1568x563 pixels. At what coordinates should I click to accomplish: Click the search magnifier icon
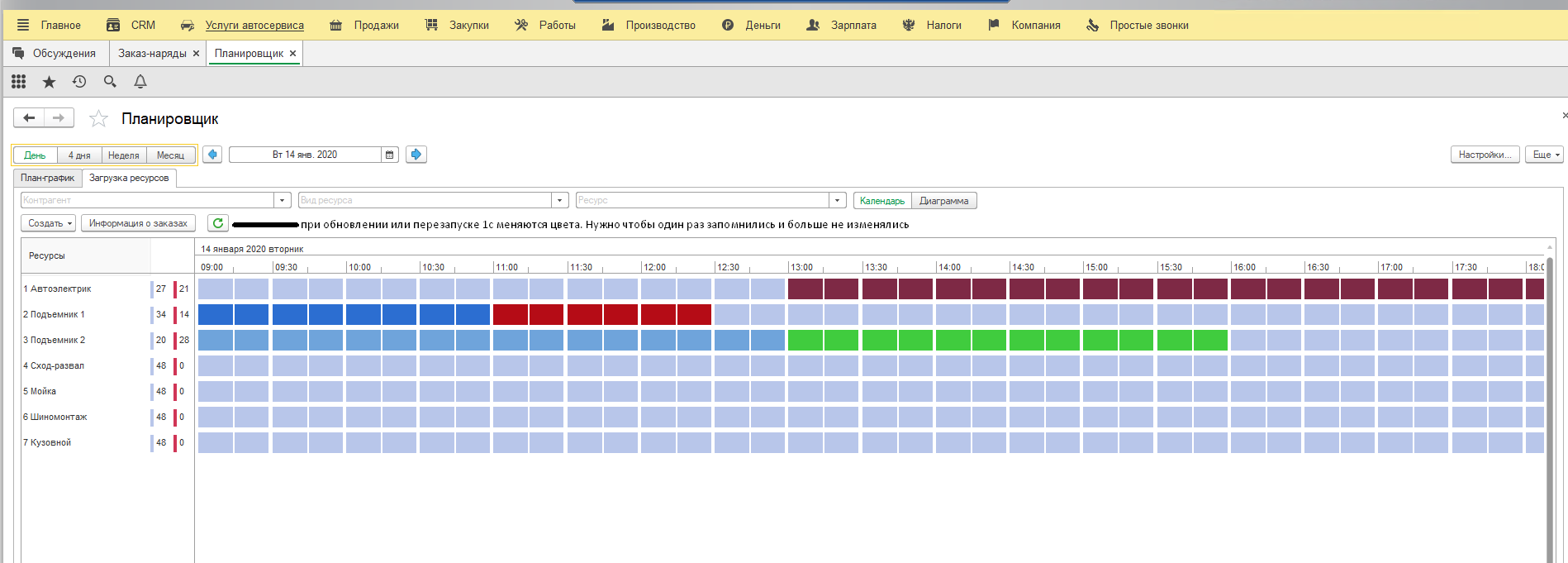click(x=110, y=81)
